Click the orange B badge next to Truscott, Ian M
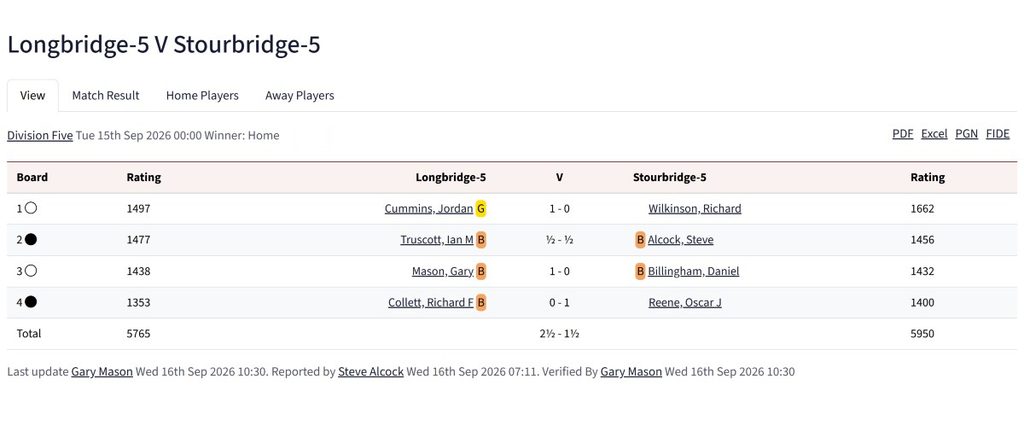 [x=481, y=240]
